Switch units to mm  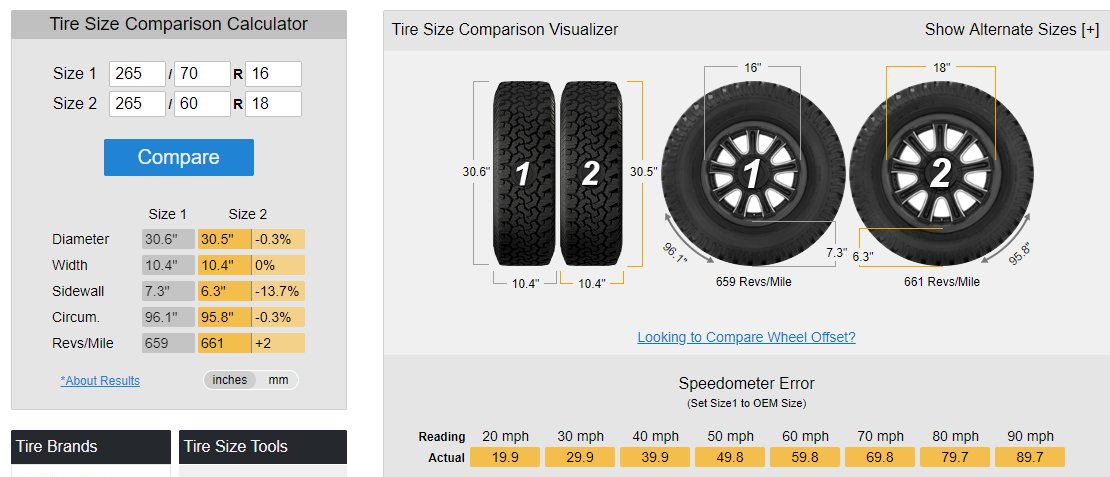click(x=278, y=380)
